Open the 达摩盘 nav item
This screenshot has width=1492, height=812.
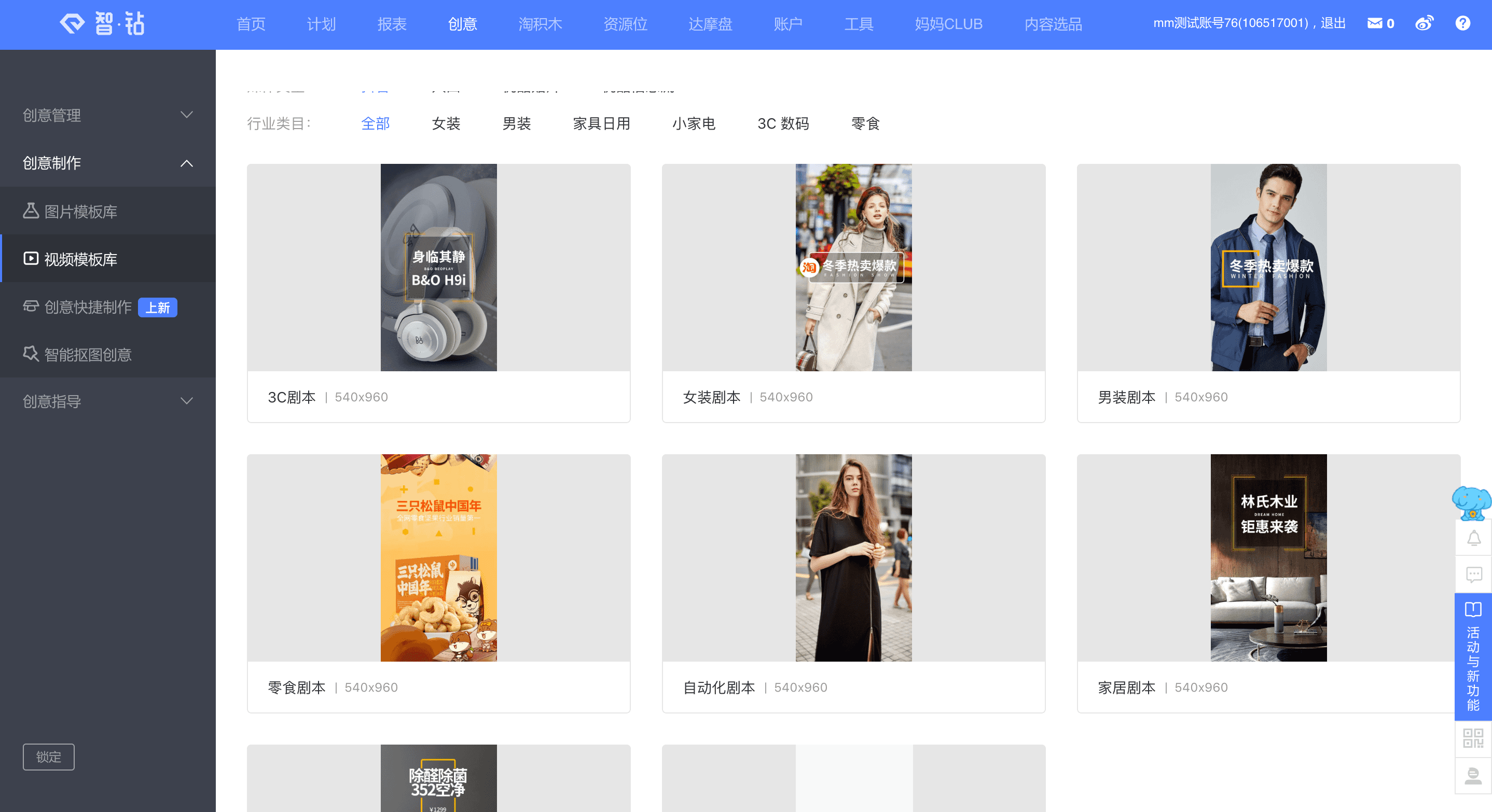[x=711, y=24]
